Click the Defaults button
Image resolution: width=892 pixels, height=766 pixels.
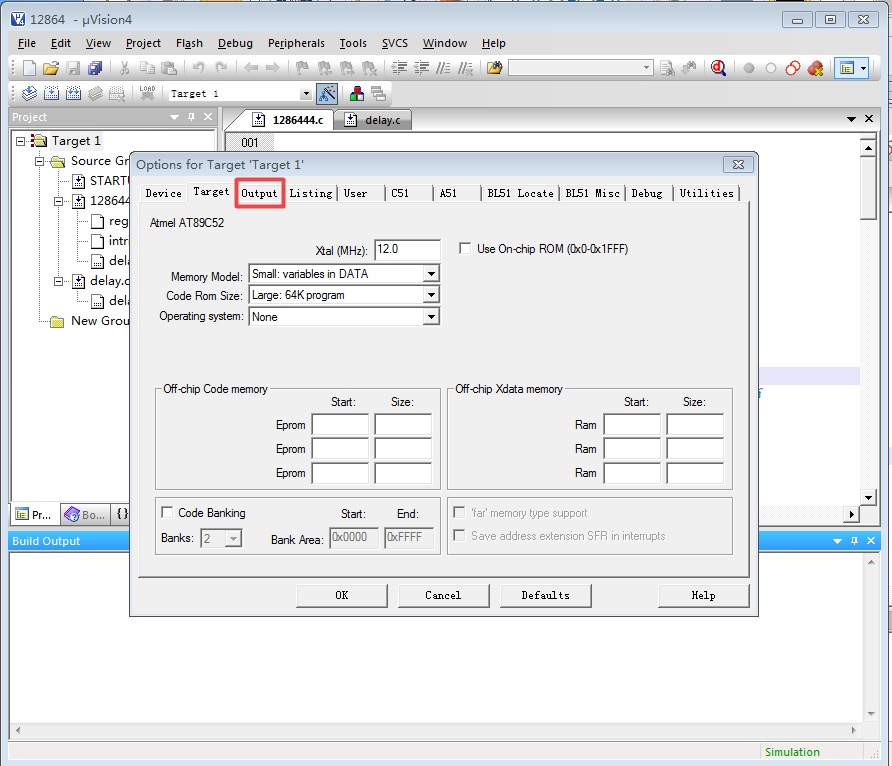point(545,595)
